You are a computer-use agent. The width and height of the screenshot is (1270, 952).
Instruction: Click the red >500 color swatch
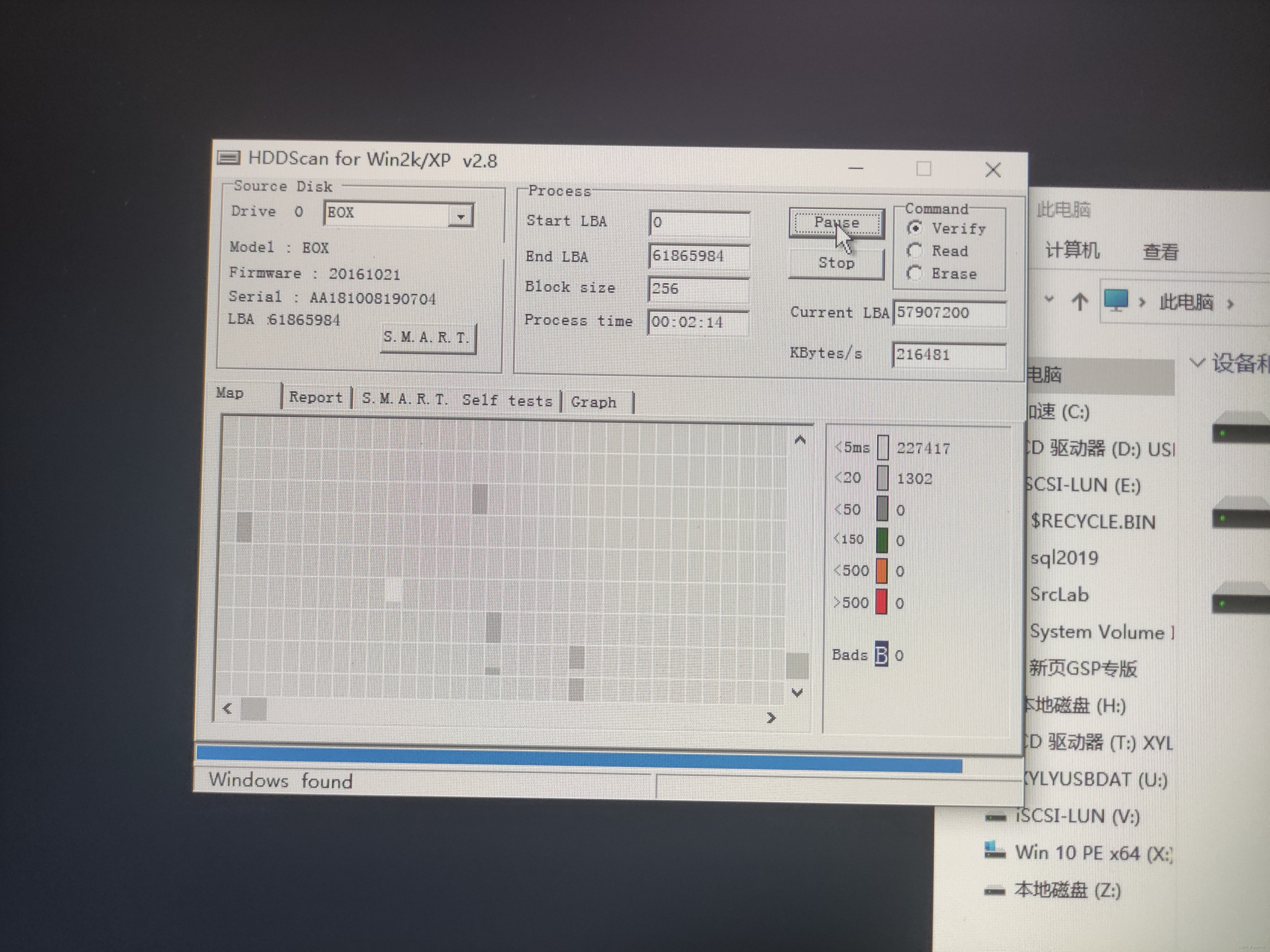click(881, 602)
